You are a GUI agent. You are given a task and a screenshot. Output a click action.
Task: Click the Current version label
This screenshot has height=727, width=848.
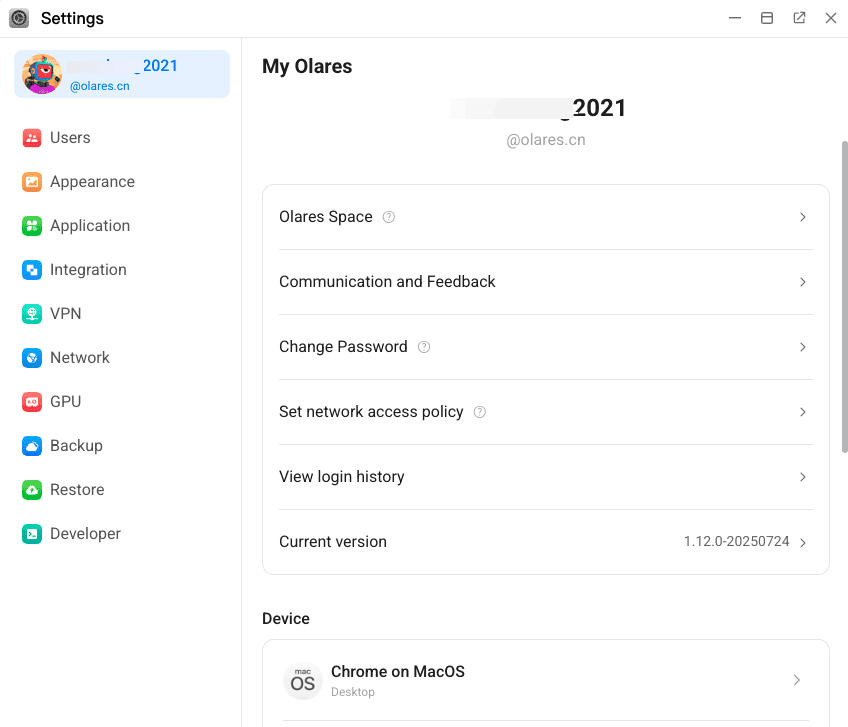tap(333, 542)
